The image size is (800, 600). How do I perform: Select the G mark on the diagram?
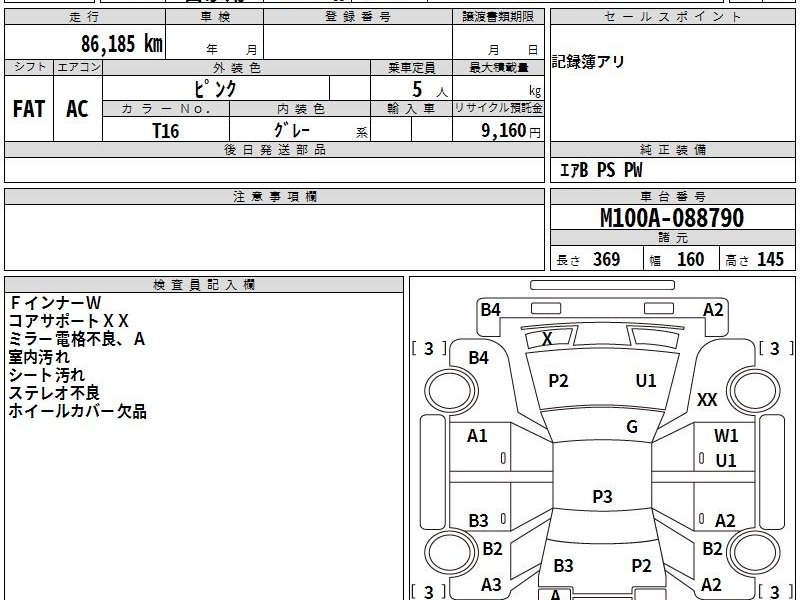coord(632,427)
